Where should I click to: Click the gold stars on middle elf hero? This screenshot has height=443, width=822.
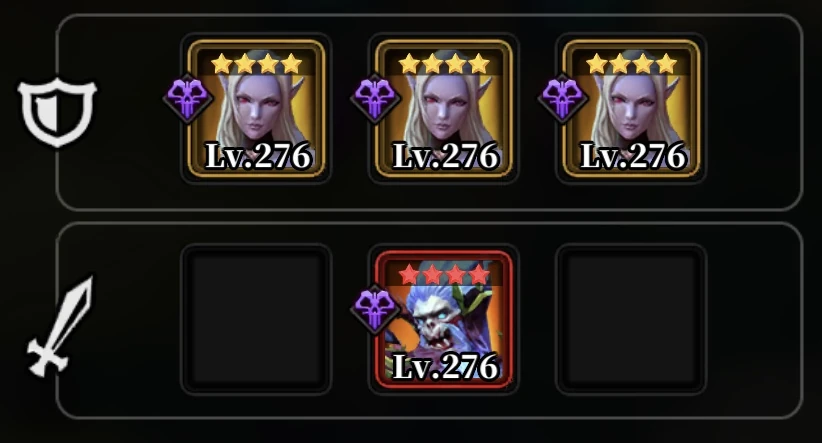444,64
